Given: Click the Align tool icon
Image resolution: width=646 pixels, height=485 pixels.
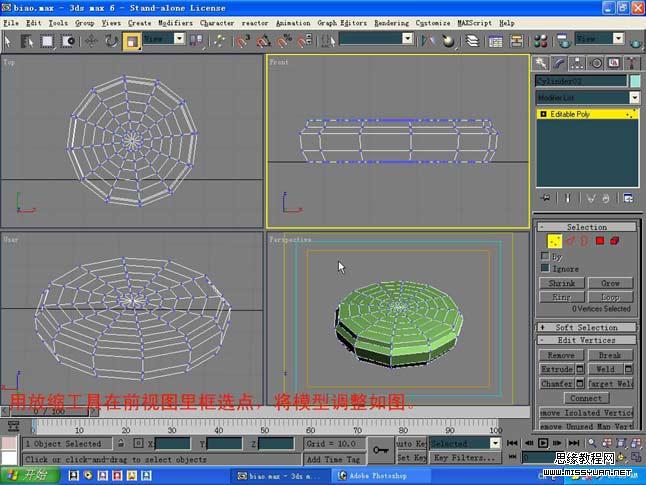Looking at the screenshot, I should click(448, 41).
